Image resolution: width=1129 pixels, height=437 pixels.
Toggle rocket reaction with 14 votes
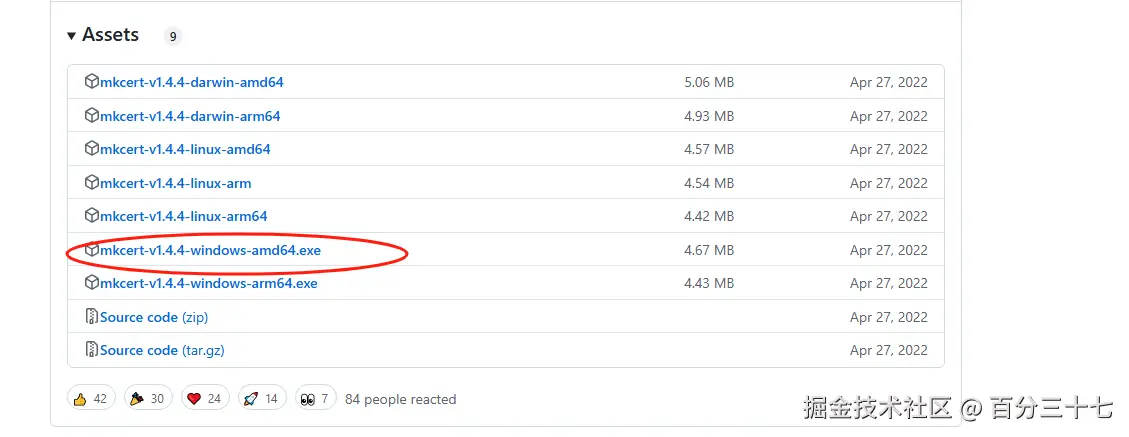click(261, 398)
